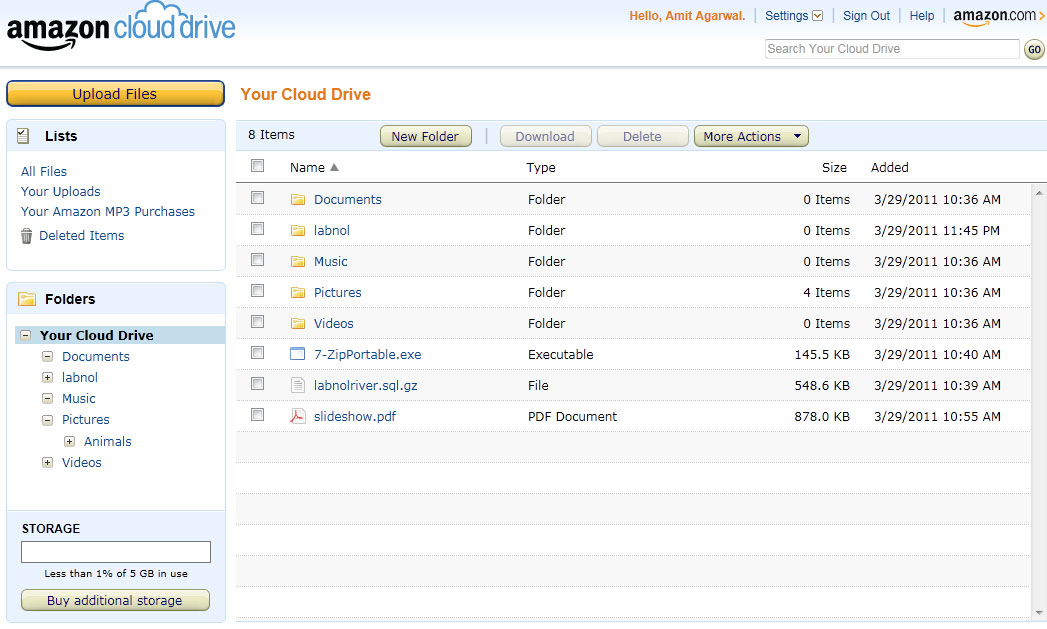Click the trash can icon by Deleted Items

[26, 236]
